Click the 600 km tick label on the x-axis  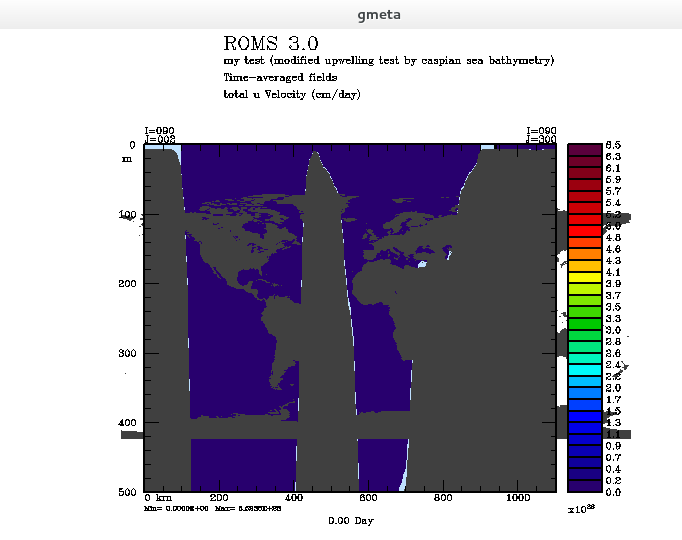[x=368, y=498]
